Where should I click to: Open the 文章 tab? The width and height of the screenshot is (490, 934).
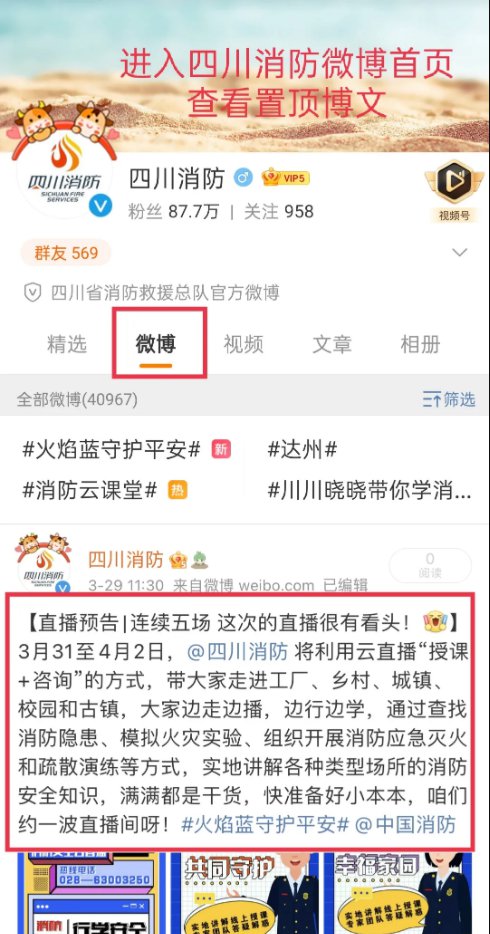pyautogui.click(x=332, y=344)
